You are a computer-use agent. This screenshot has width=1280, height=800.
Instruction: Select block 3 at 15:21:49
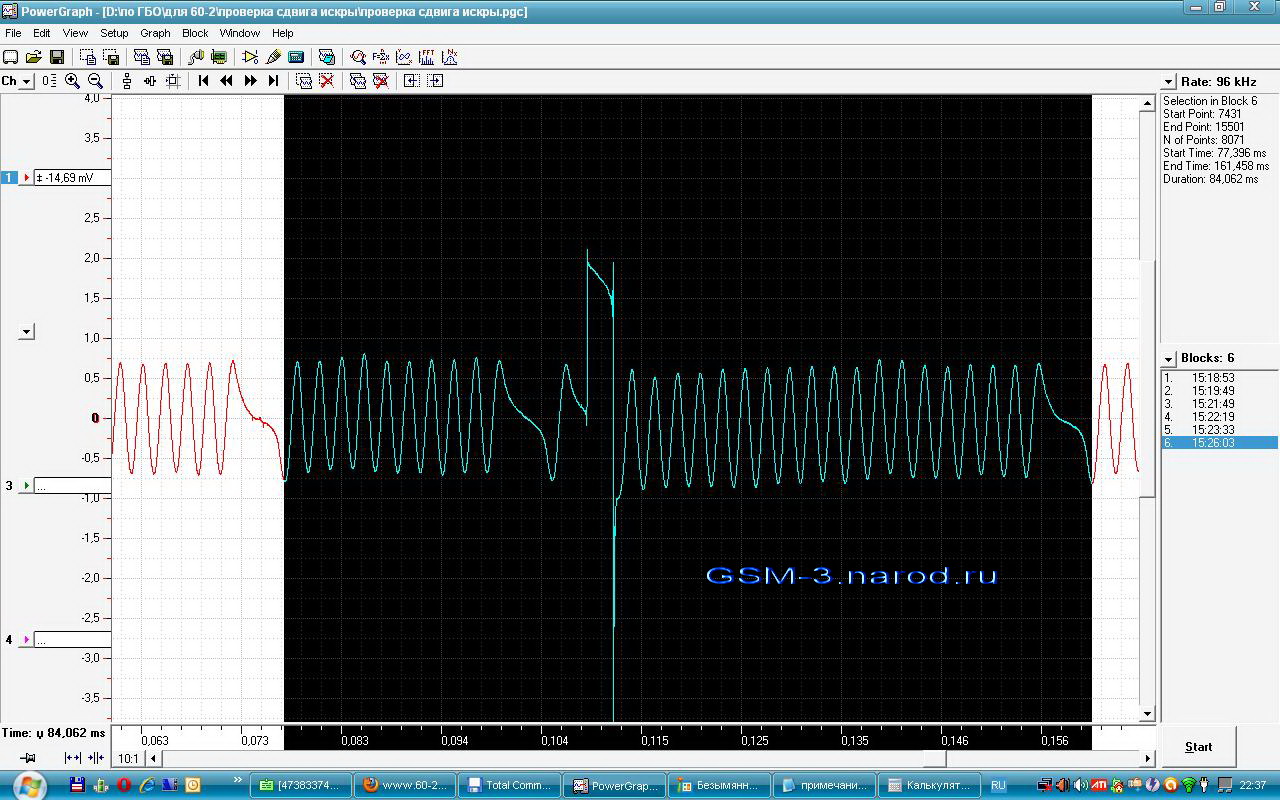click(x=1219, y=404)
